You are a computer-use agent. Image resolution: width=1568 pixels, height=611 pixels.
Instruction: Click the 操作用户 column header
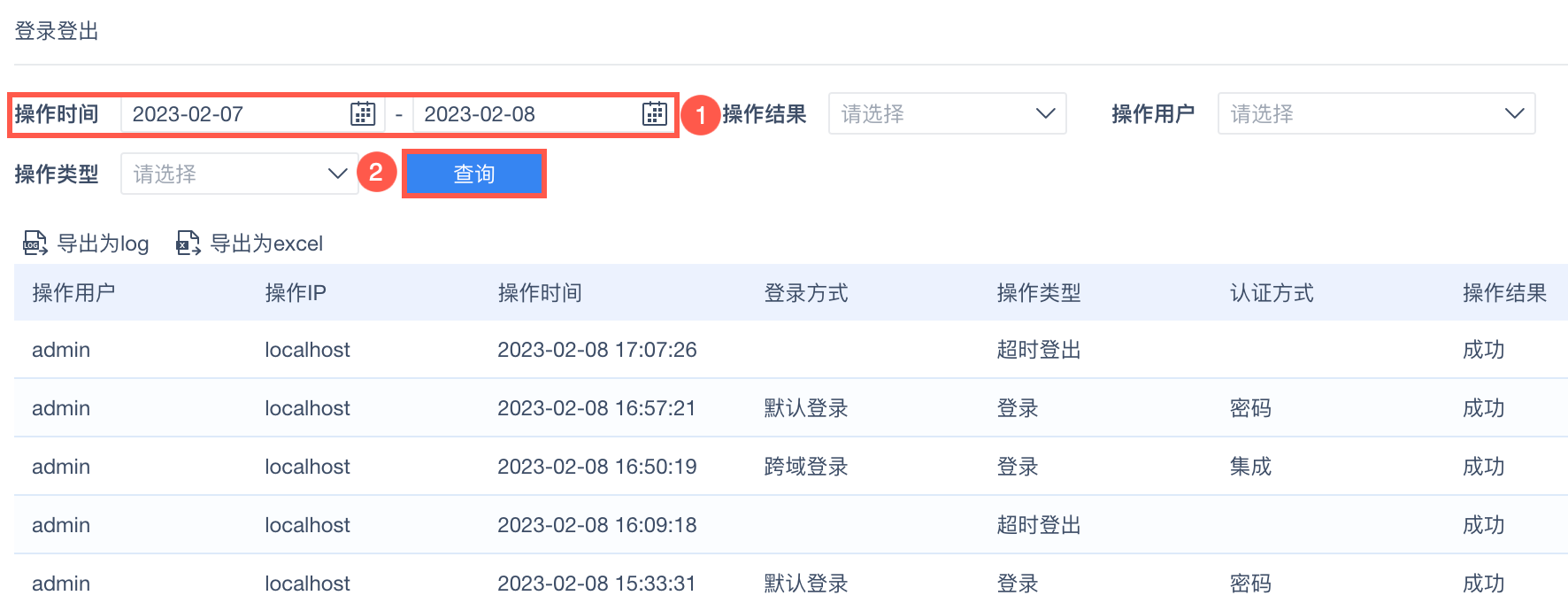73,293
